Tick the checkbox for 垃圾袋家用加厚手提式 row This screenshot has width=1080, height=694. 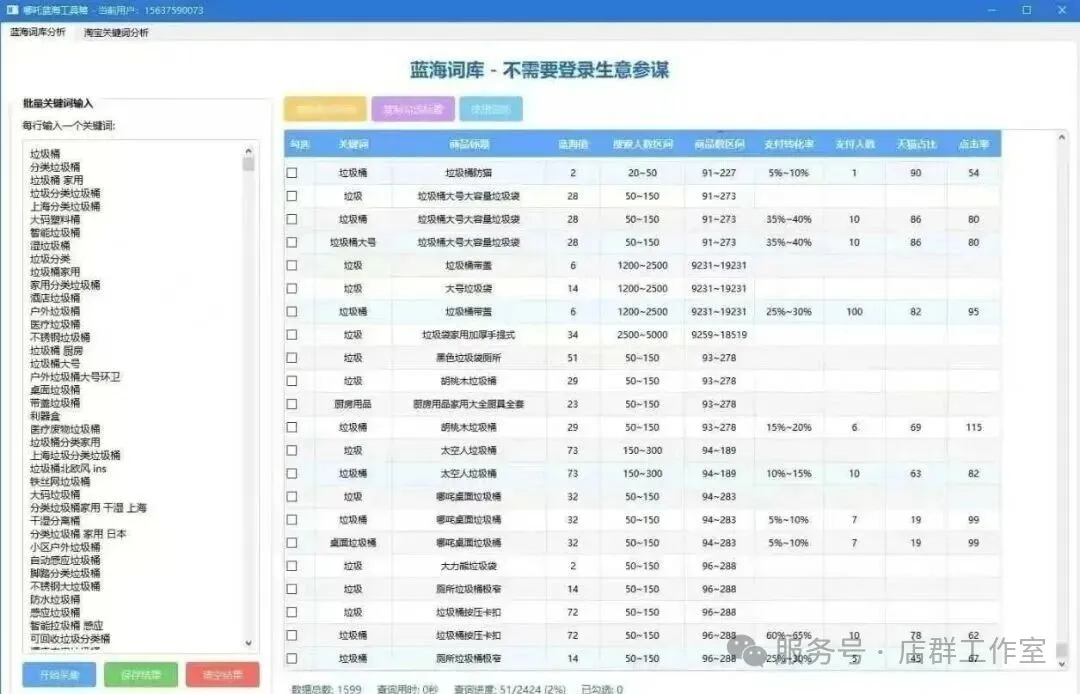tap(292, 335)
